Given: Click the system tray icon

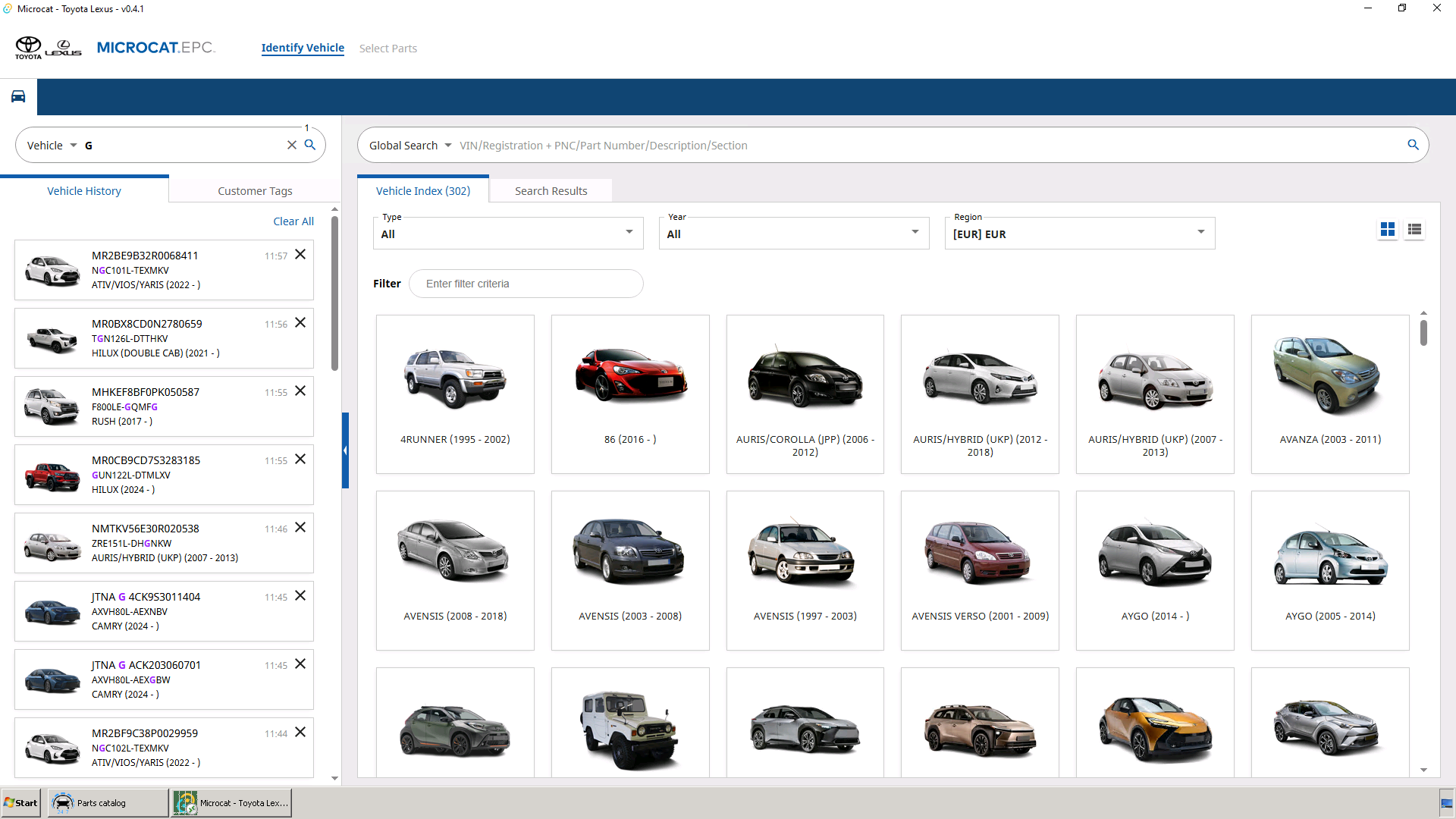Looking at the screenshot, I should [1446, 803].
